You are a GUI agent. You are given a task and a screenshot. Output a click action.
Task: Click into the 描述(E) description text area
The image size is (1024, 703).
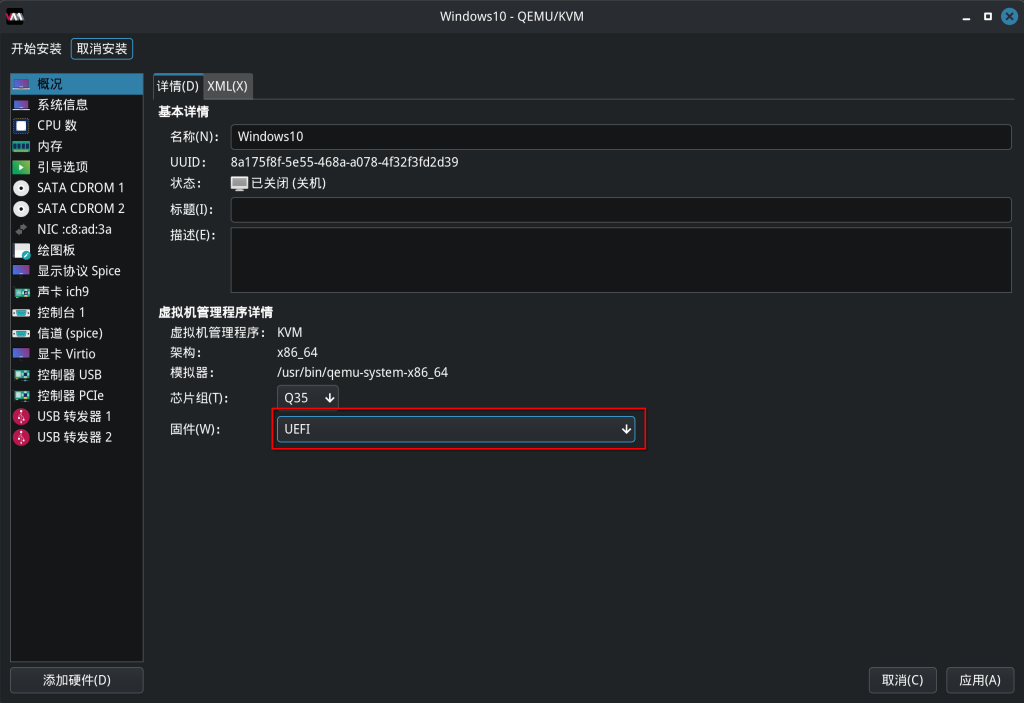620,259
